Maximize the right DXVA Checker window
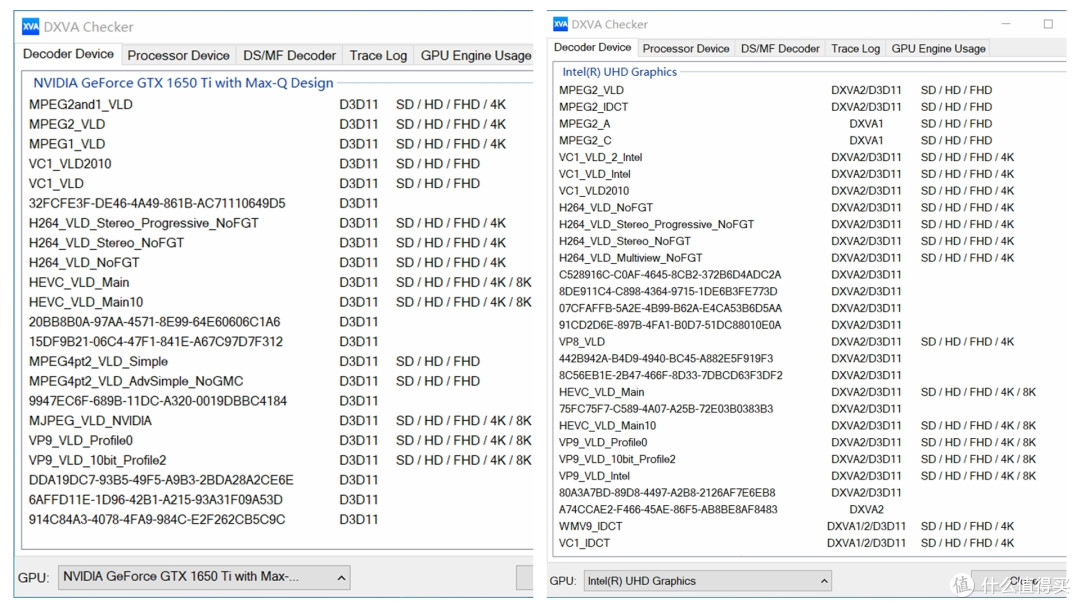The width and height of the screenshot is (1080, 608). click(x=1048, y=24)
